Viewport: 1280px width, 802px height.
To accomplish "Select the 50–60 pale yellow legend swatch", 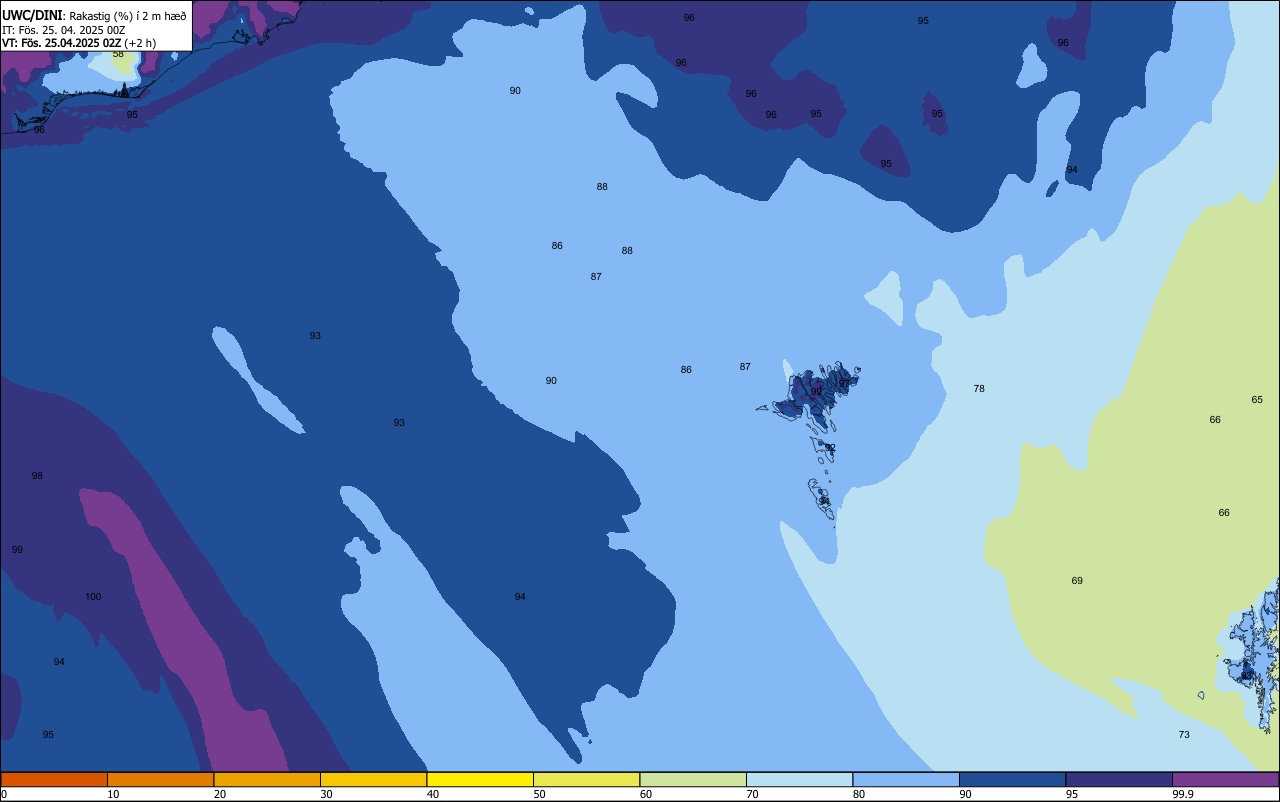I will (x=586, y=779).
